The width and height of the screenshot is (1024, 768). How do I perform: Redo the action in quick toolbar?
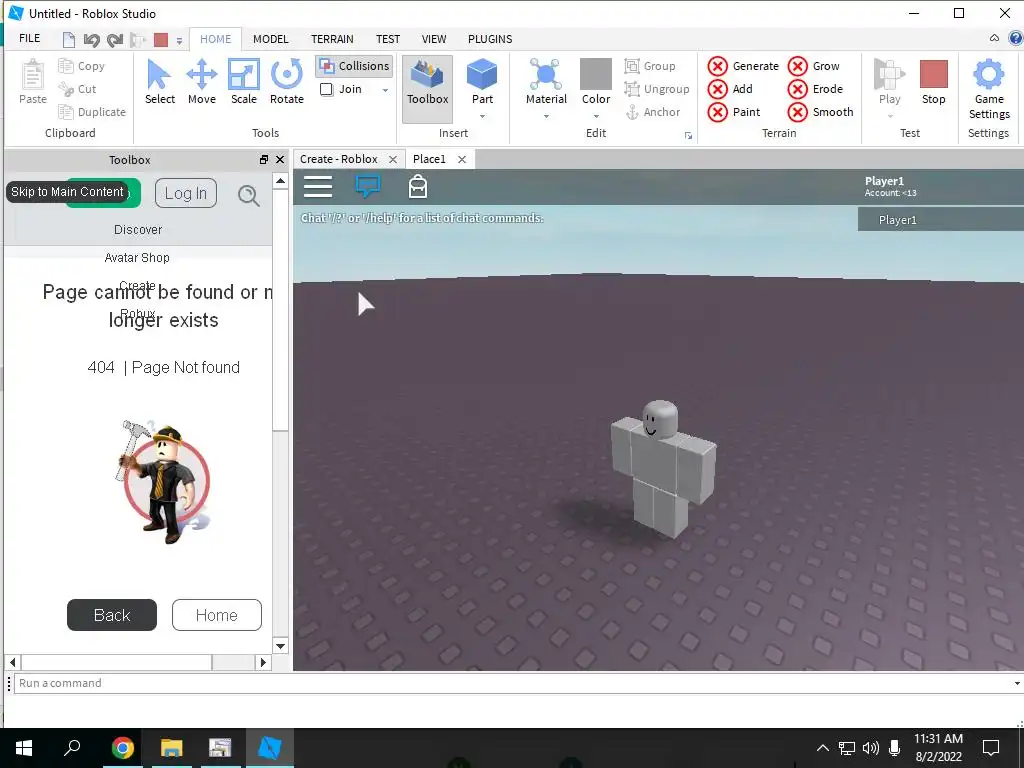pos(115,40)
